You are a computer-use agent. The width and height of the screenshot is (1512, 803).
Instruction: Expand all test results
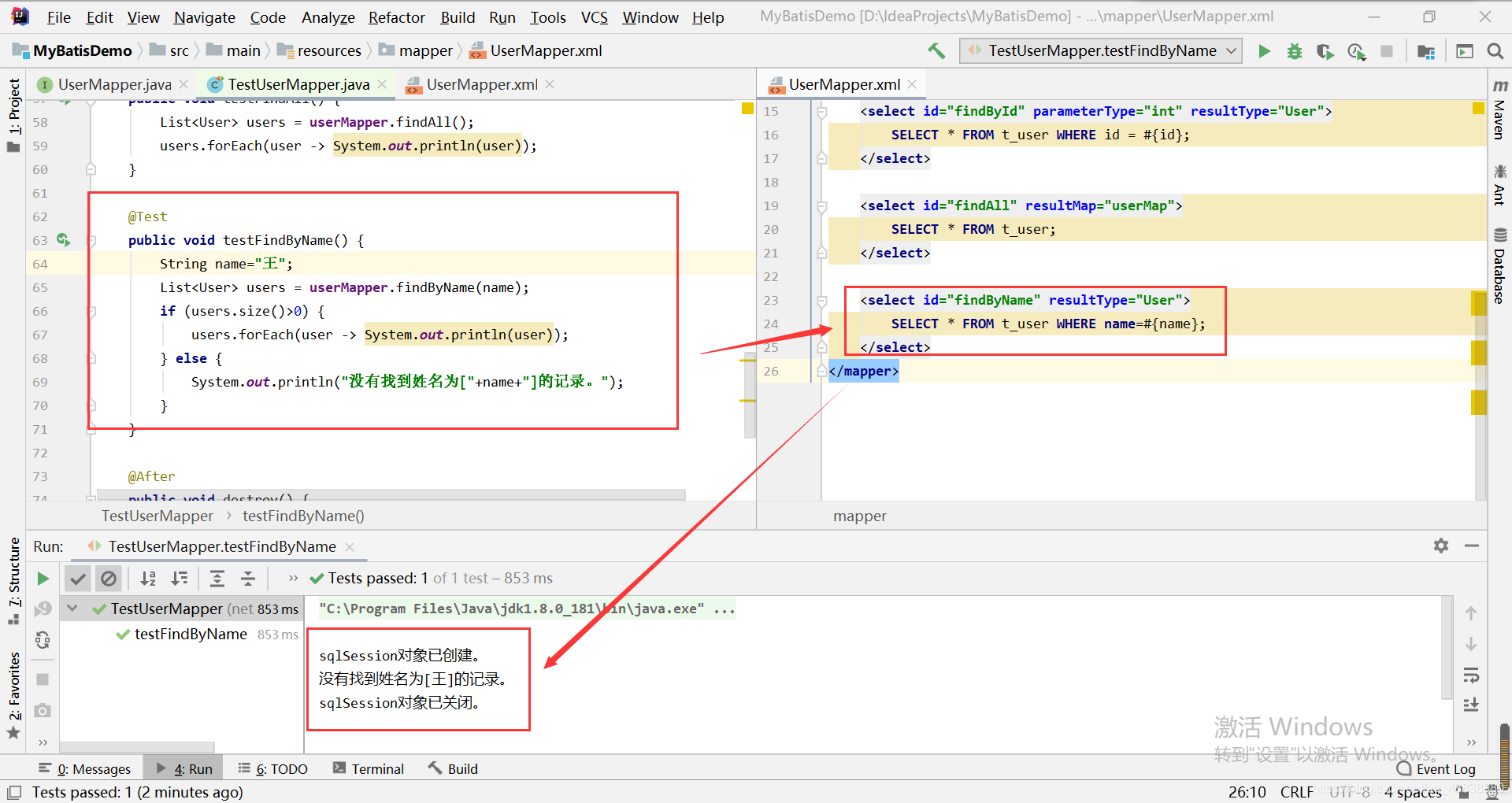[217, 579]
